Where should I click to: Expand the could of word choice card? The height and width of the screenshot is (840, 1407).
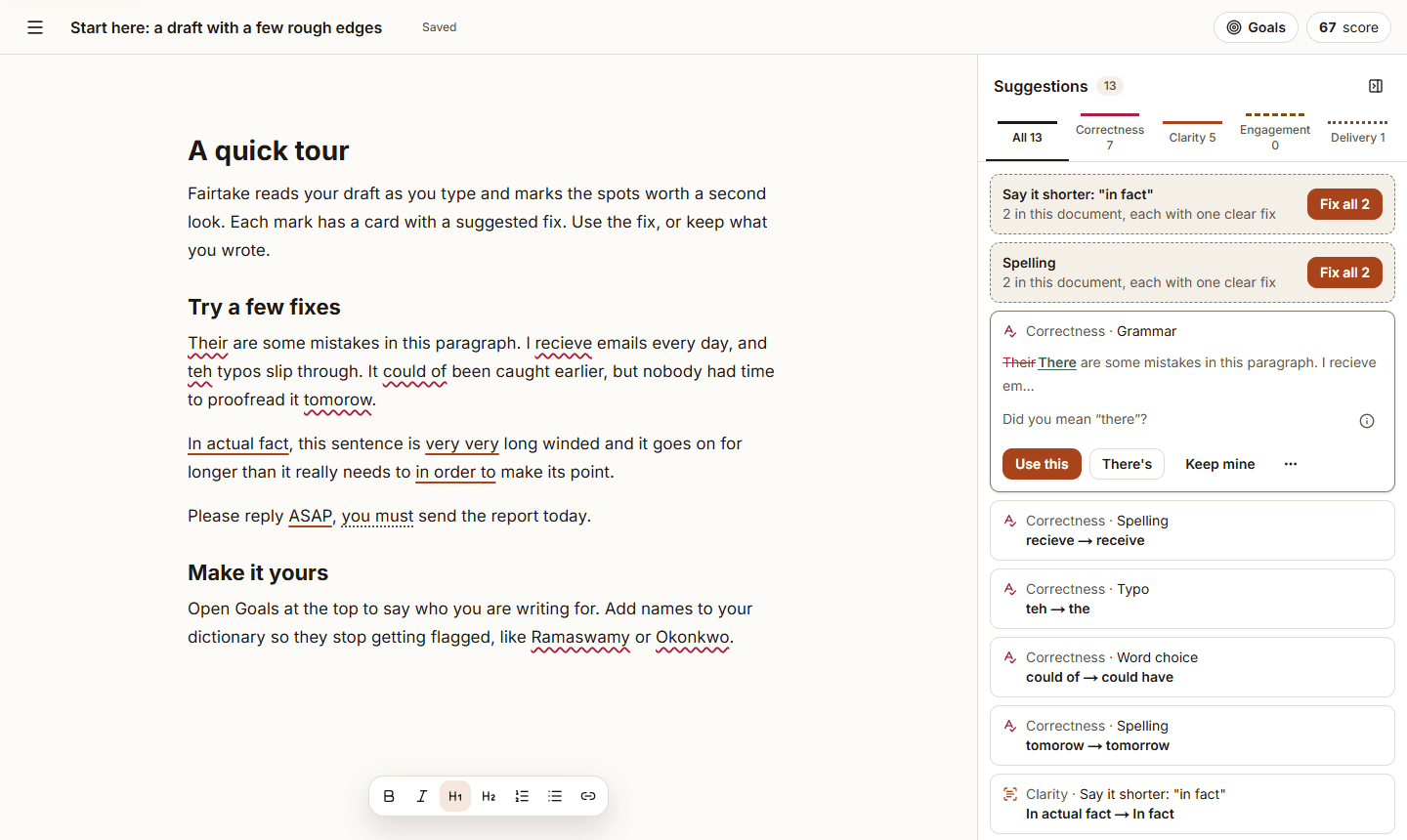point(1192,667)
